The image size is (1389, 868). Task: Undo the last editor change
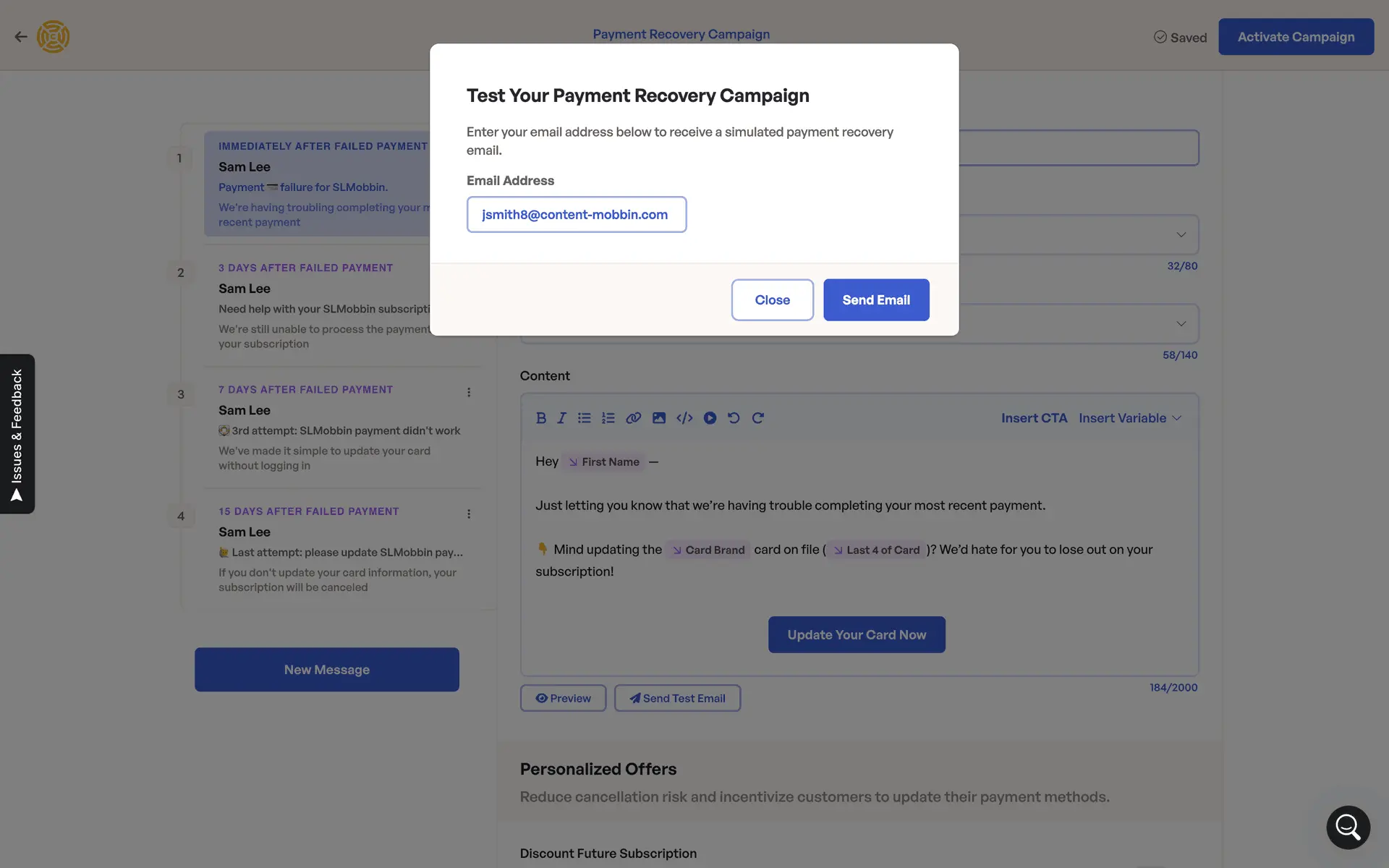point(734,418)
